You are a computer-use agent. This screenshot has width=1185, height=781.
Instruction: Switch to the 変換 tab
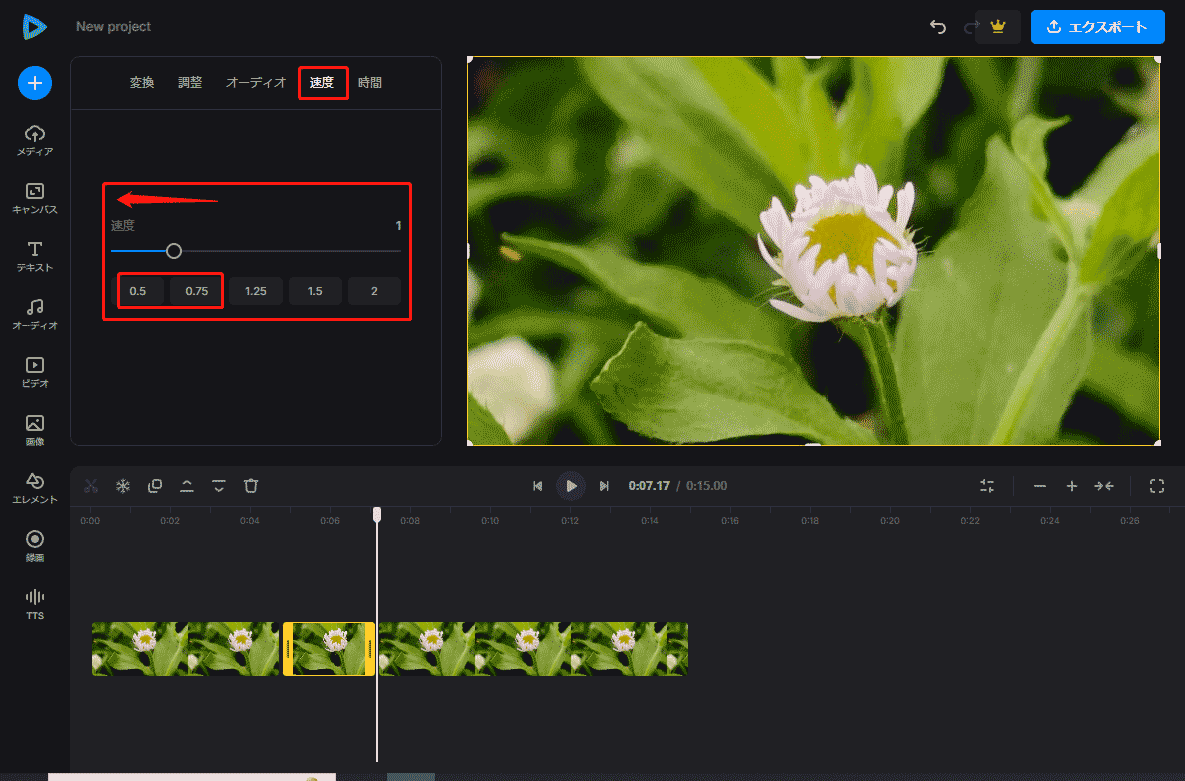[x=142, y=82]
